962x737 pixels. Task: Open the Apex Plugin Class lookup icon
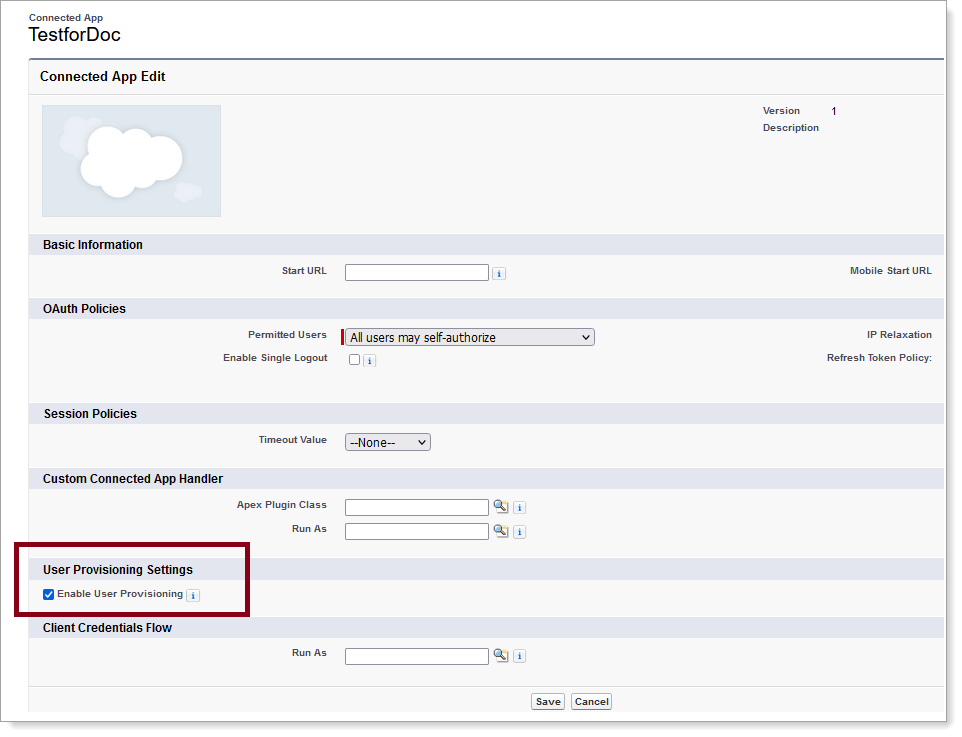[501, 507]
